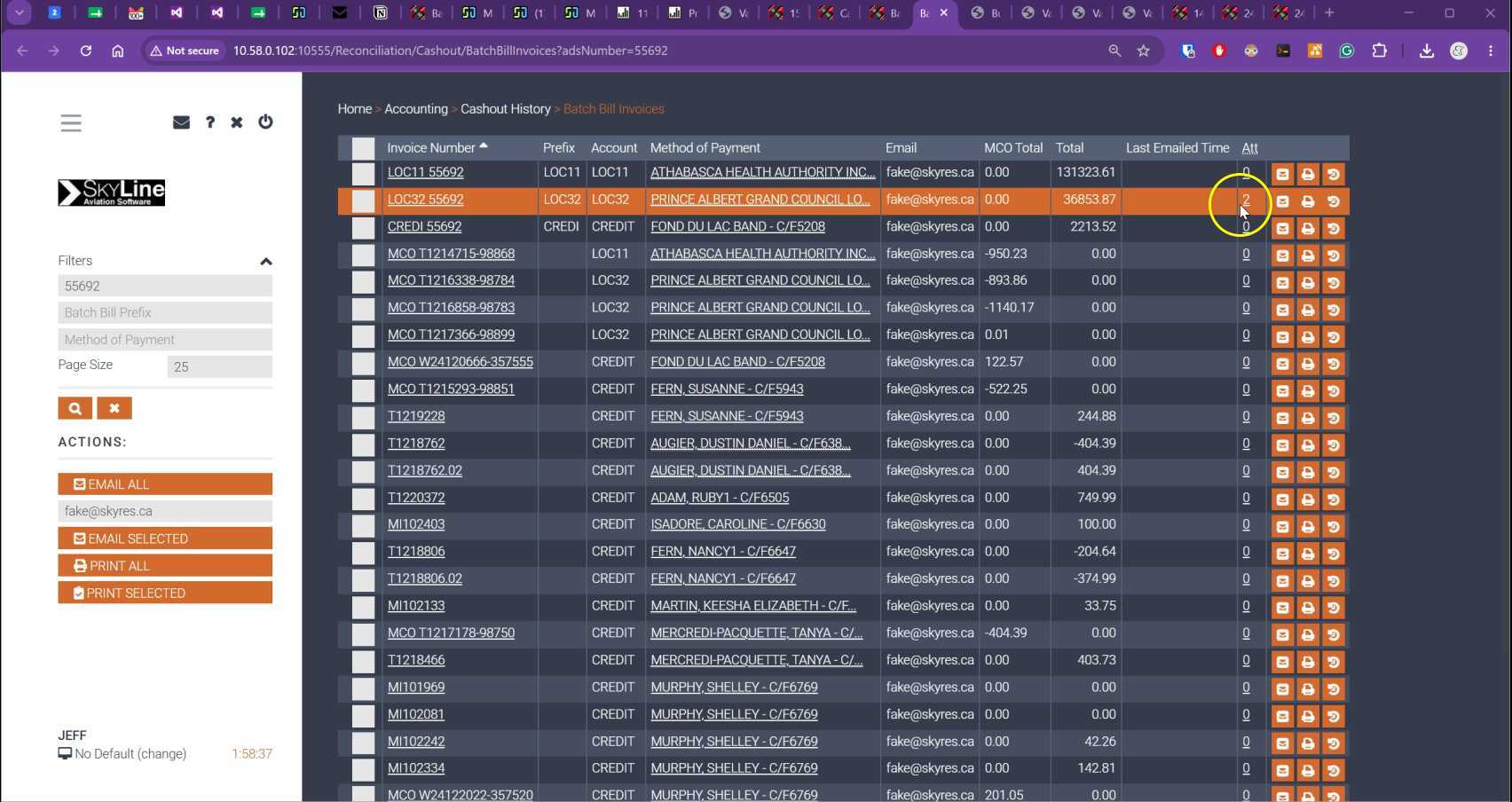1512x802 pixels.
Task: Click the PRINT SELECTED button
Action: (x=165, y=593)
